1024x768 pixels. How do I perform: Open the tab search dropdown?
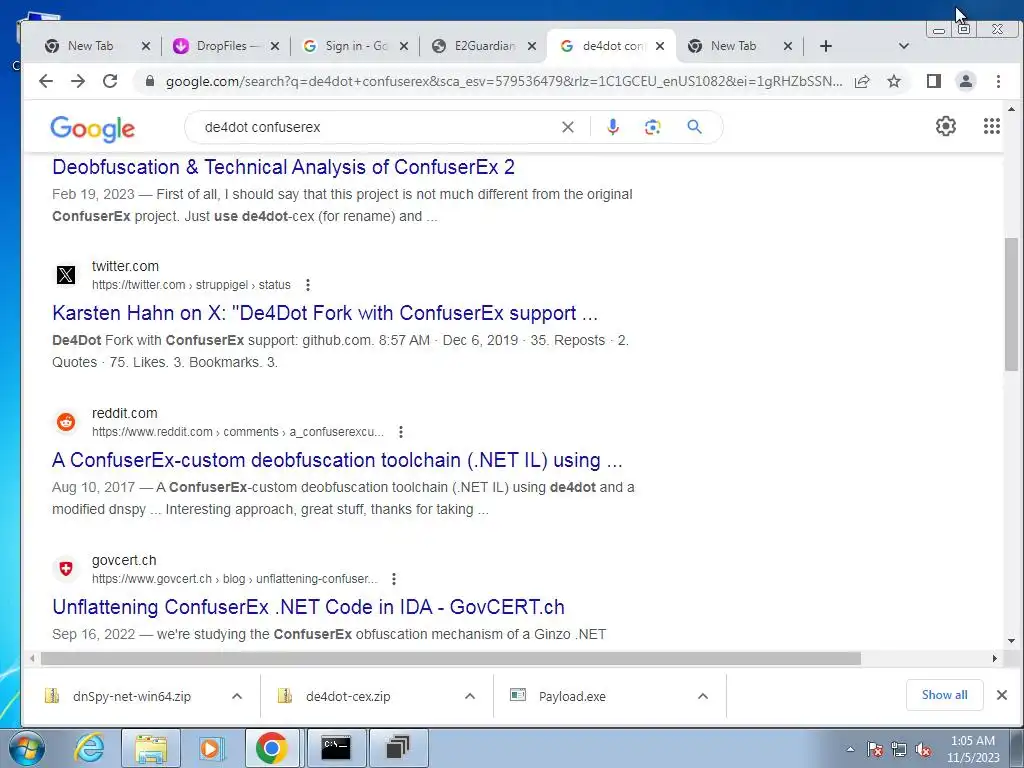pyautogui.click(x=904, y=46)
